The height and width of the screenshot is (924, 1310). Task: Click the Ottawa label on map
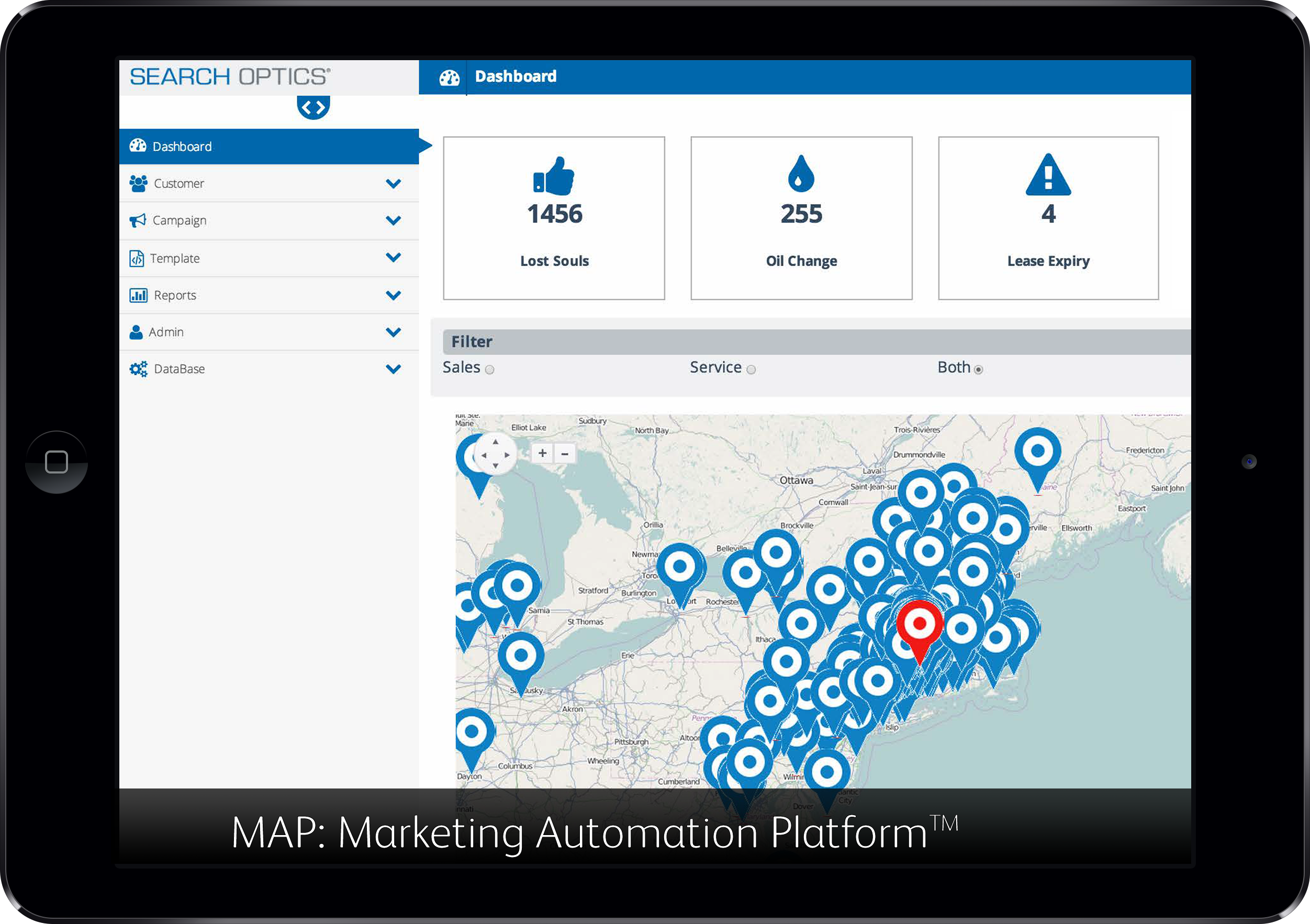click(x=797, y=480)
